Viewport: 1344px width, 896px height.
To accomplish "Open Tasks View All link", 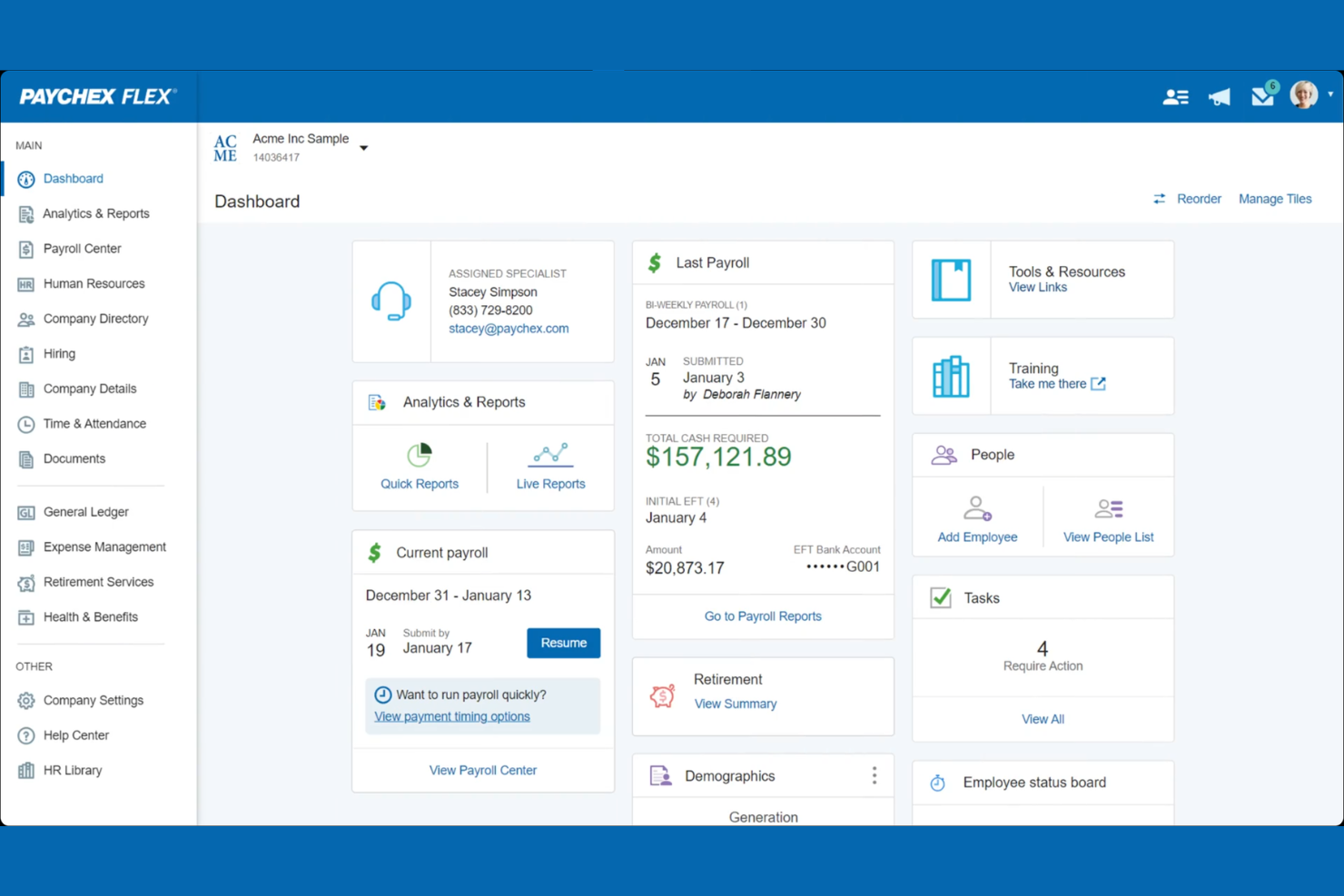I will pyautogui.click(x=1043, y=719).
